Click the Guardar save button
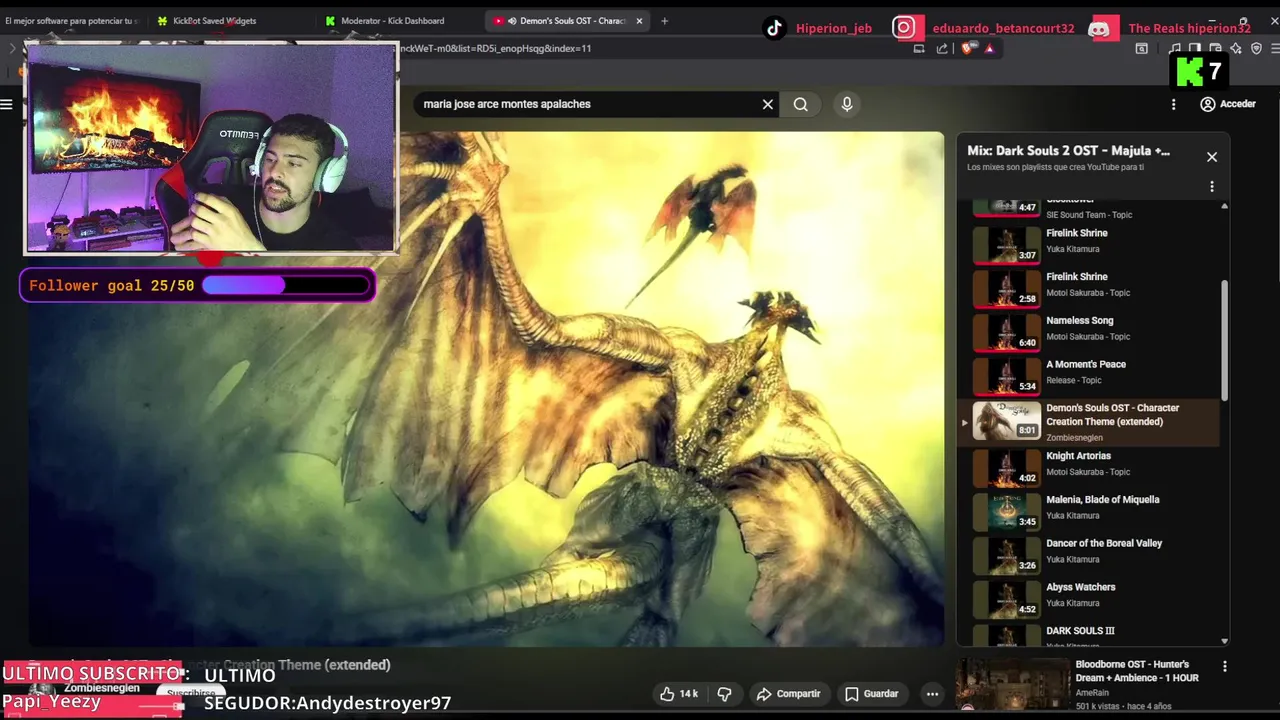 click(871, 693)
